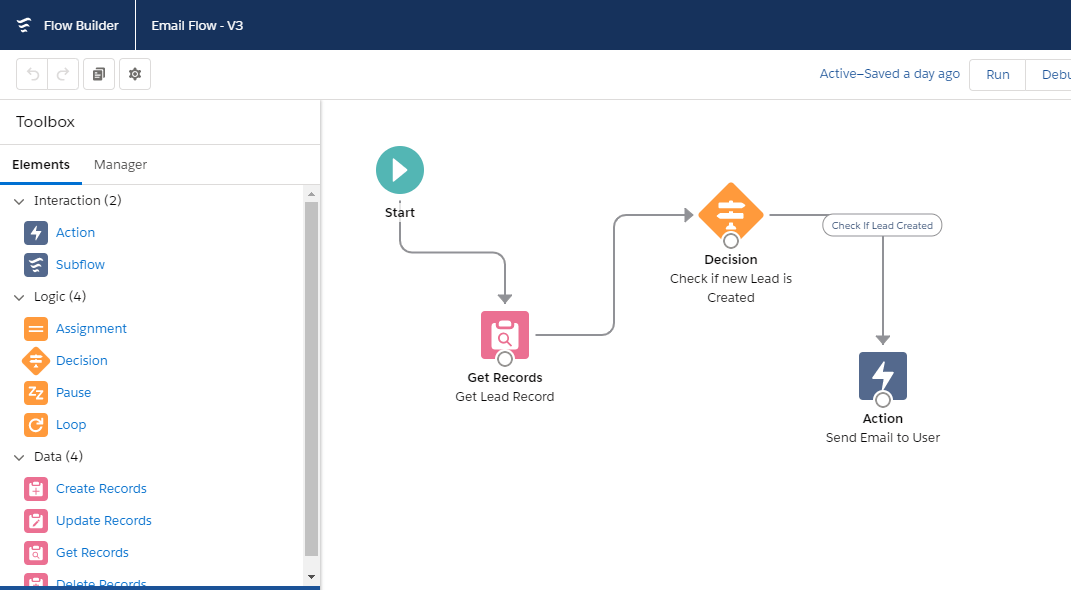
Task: Collapse the Logic section
Action: (18, 296)
